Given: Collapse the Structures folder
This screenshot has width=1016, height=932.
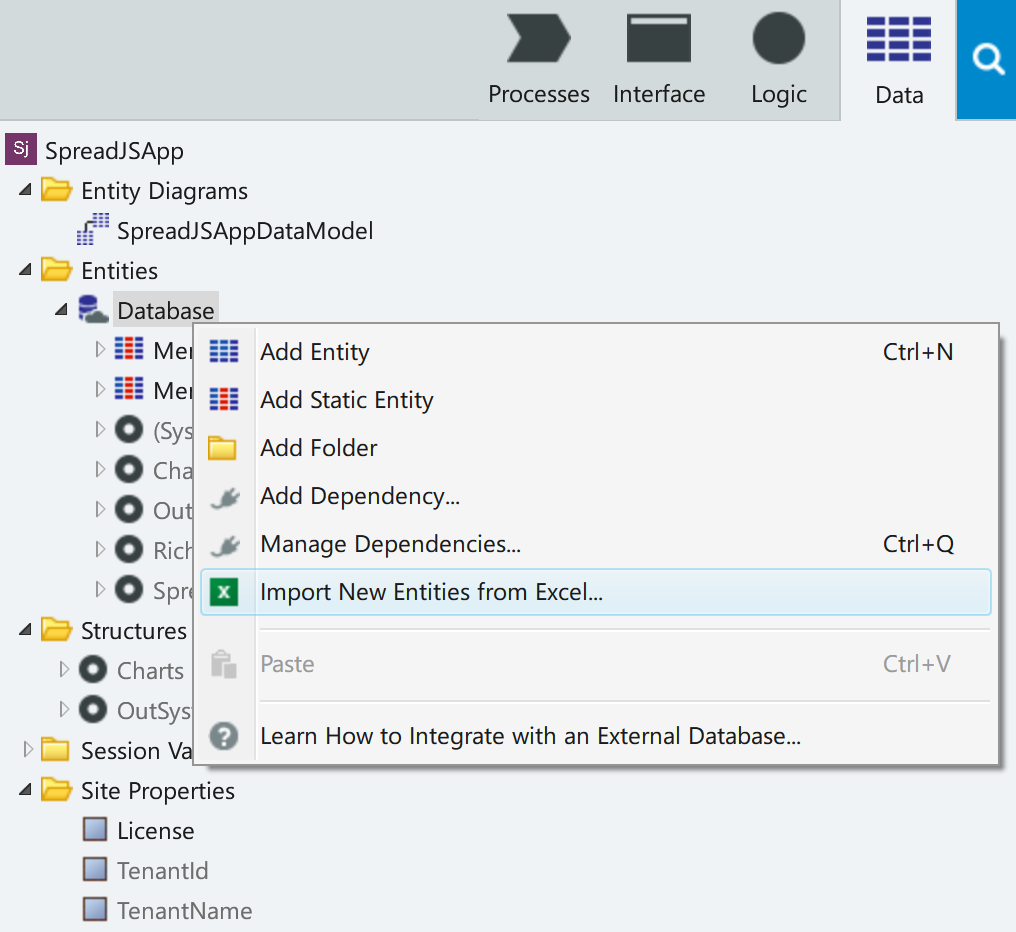Looking at the screenshot, I should click(25, 629).
